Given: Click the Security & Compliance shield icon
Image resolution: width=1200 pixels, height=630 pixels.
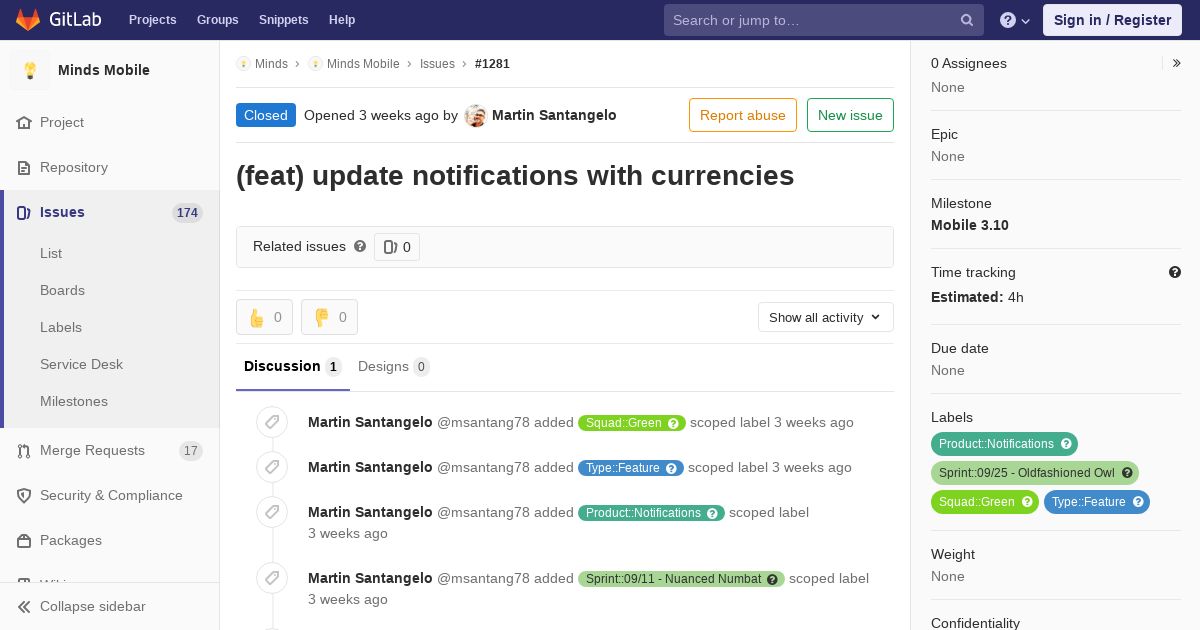Looking at the screenshot, I should click(x=24, y=496).
